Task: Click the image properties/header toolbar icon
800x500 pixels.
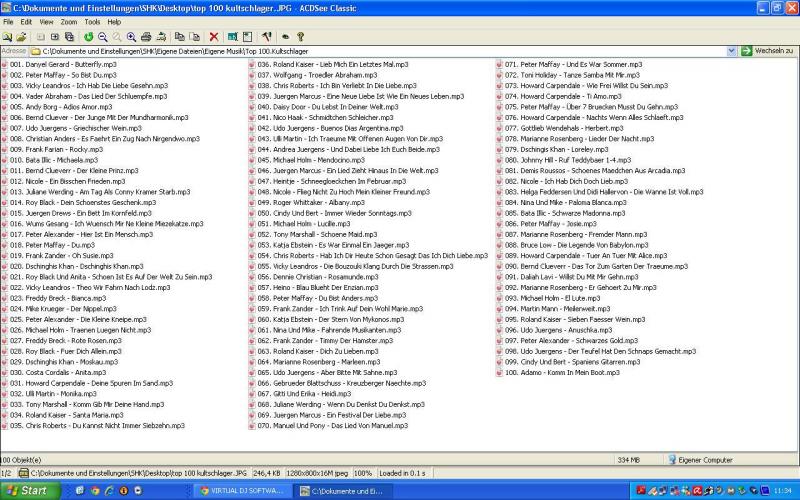Action: [x=247, y=37]
